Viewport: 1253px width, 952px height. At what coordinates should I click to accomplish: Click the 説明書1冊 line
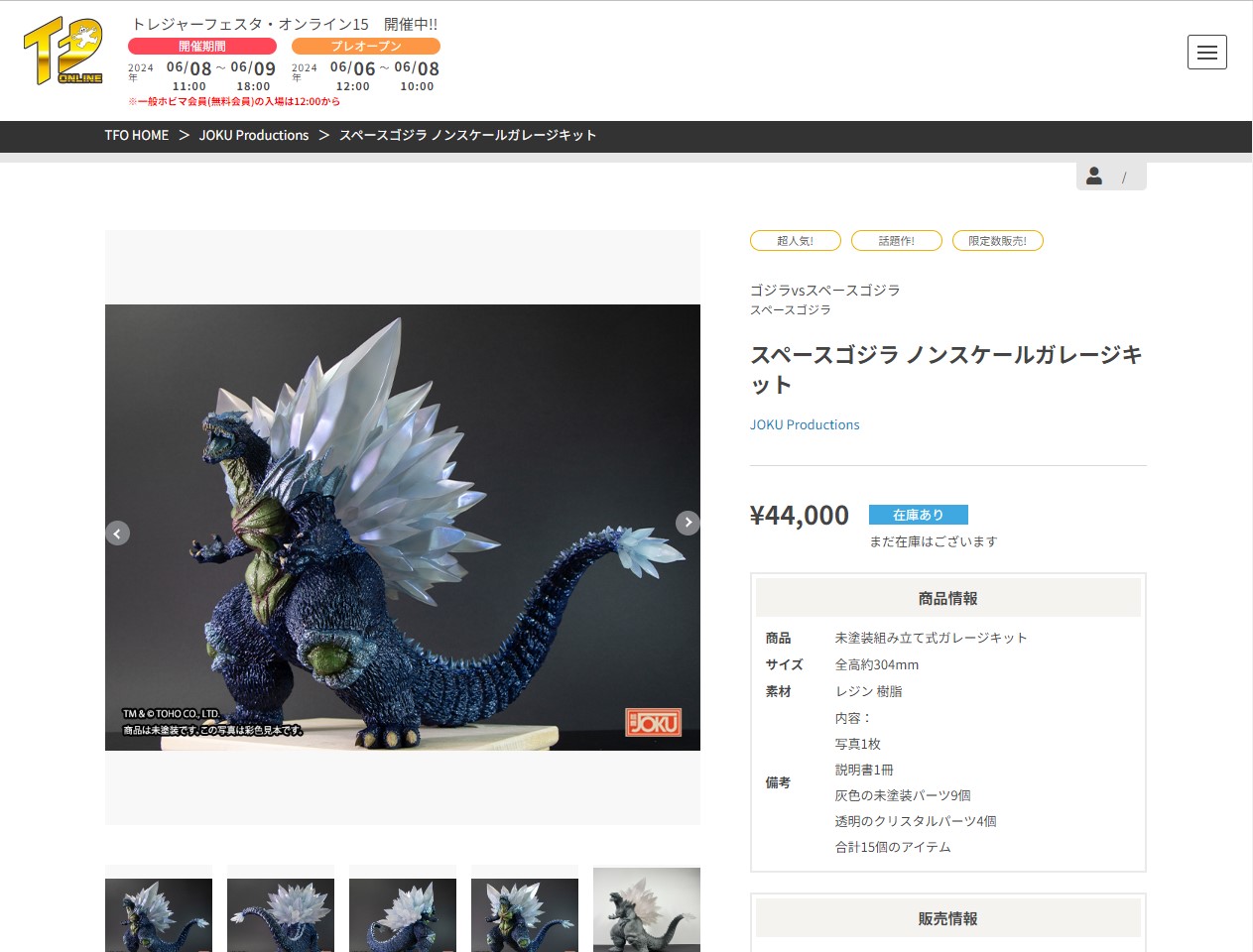864,770
